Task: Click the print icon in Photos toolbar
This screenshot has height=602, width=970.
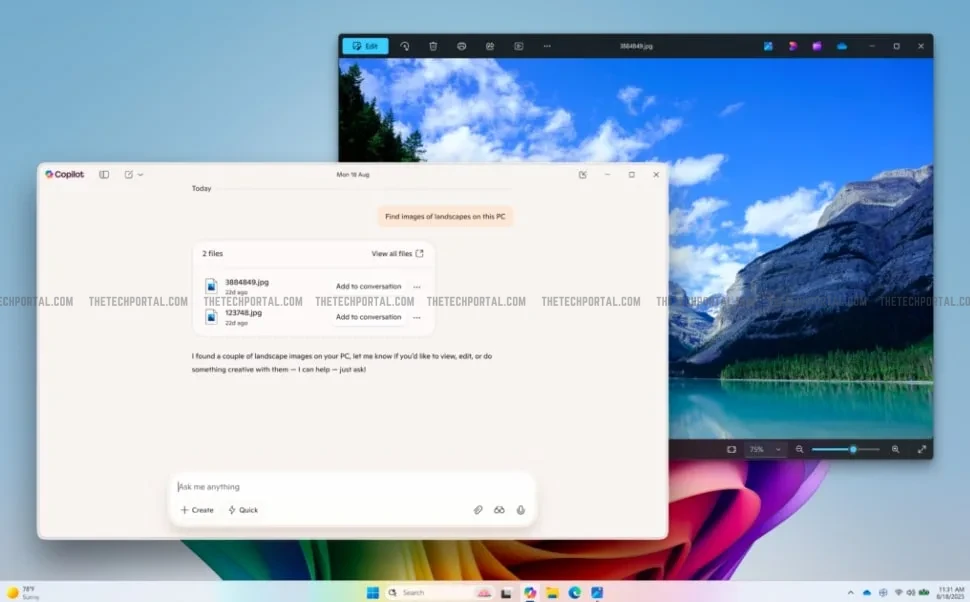Action: click(x=461, y=46)
